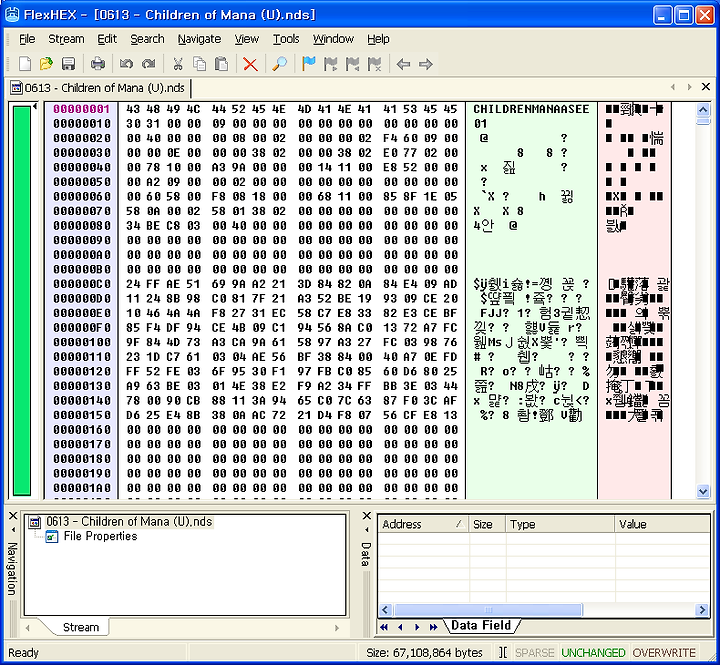Navigate back with the left arrow icon
This screenshot has height=665, width=720.
[x=403, y=64]
